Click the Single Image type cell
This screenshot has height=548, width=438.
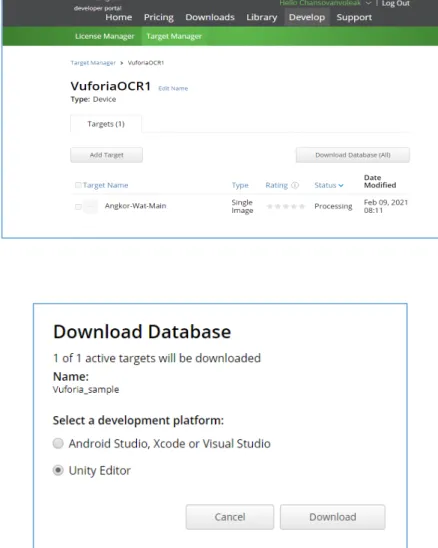pyautogui.click(x=242, y=206)
